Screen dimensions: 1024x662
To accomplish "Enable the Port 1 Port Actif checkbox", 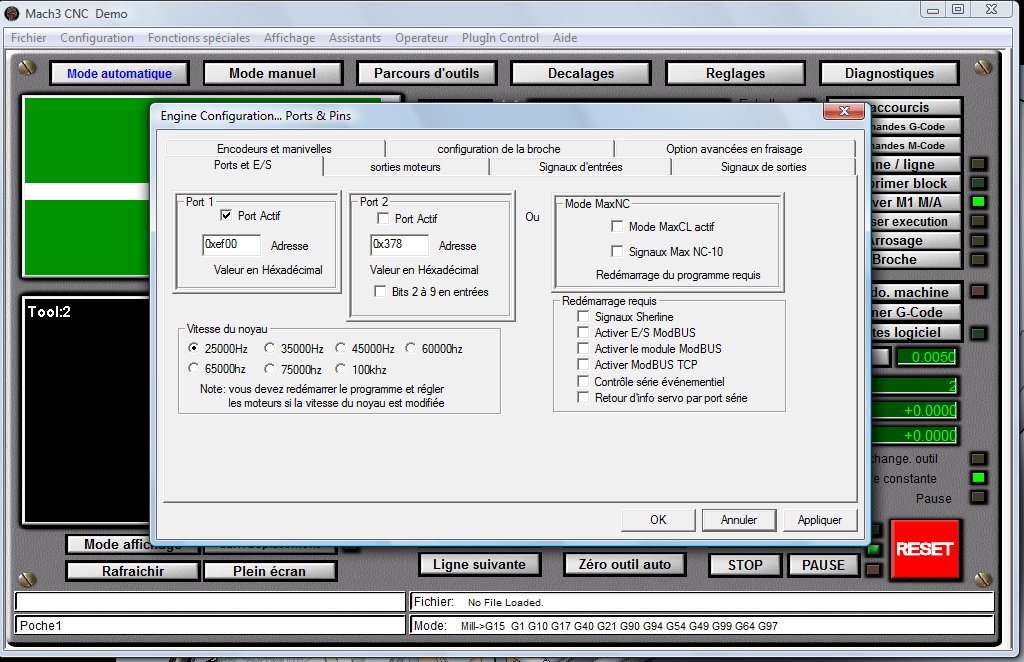I will (226, 215).
